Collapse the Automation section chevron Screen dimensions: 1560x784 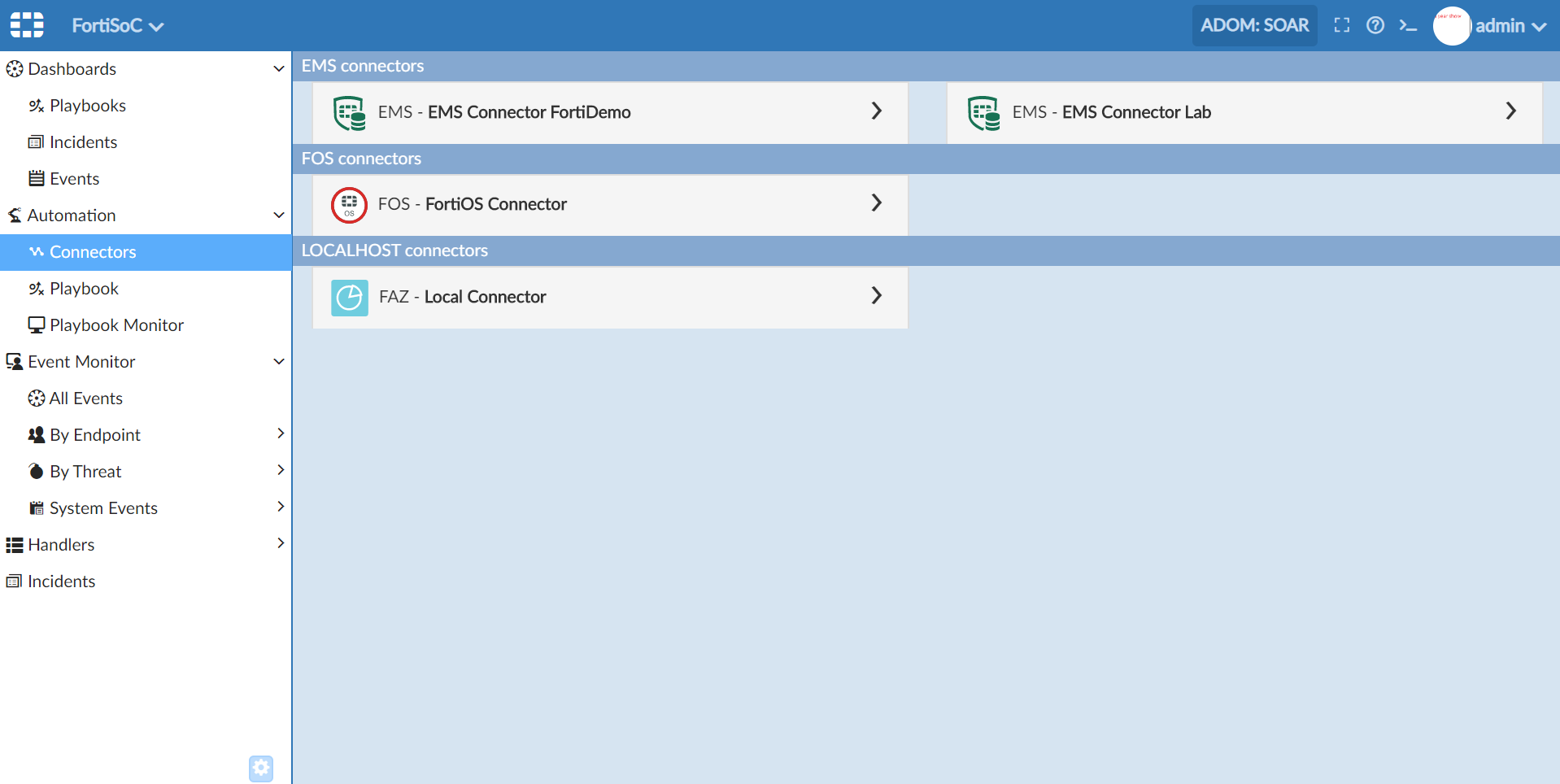click(279, 216)
